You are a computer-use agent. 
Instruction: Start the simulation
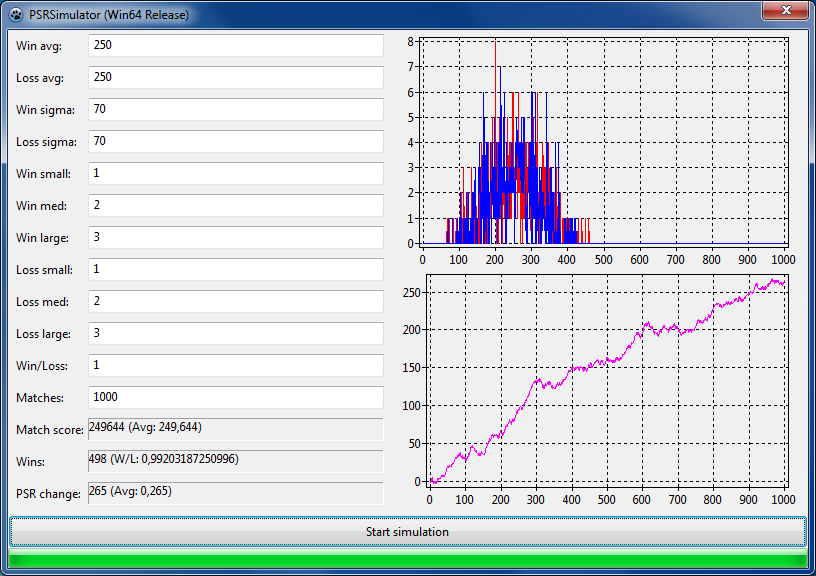tap(407, 532)
